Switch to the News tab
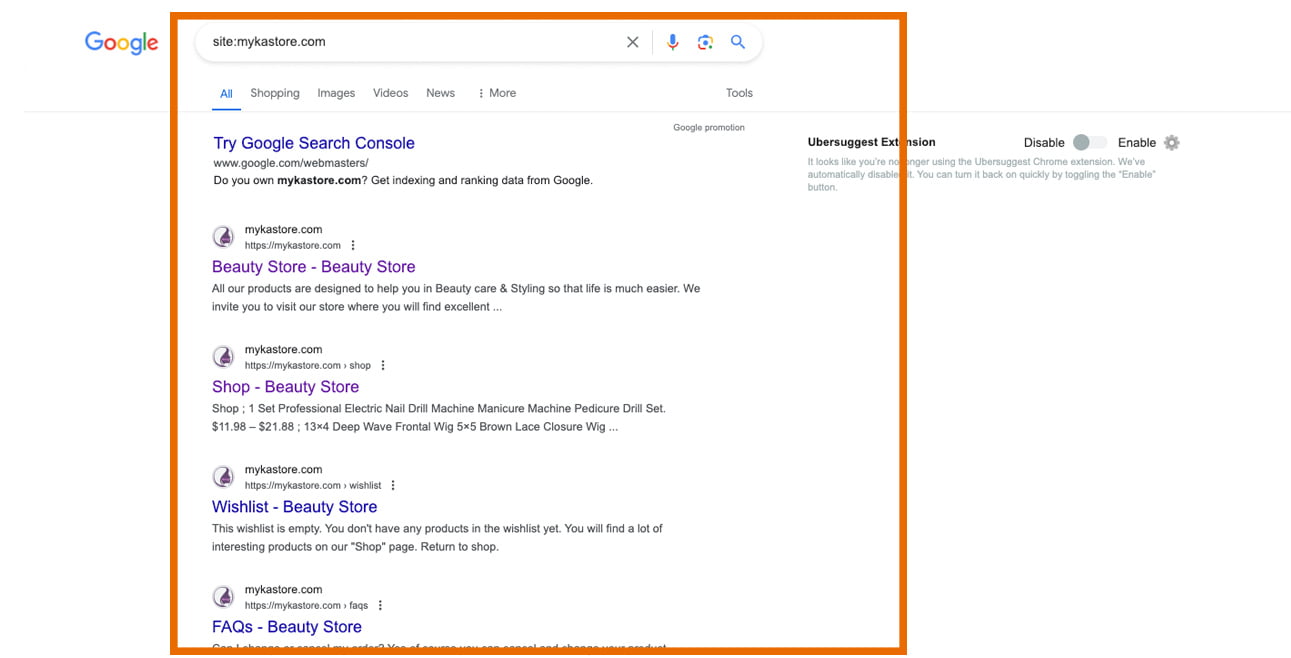The height and width of the screenshot is (658, 1291). tap(440, 93)
